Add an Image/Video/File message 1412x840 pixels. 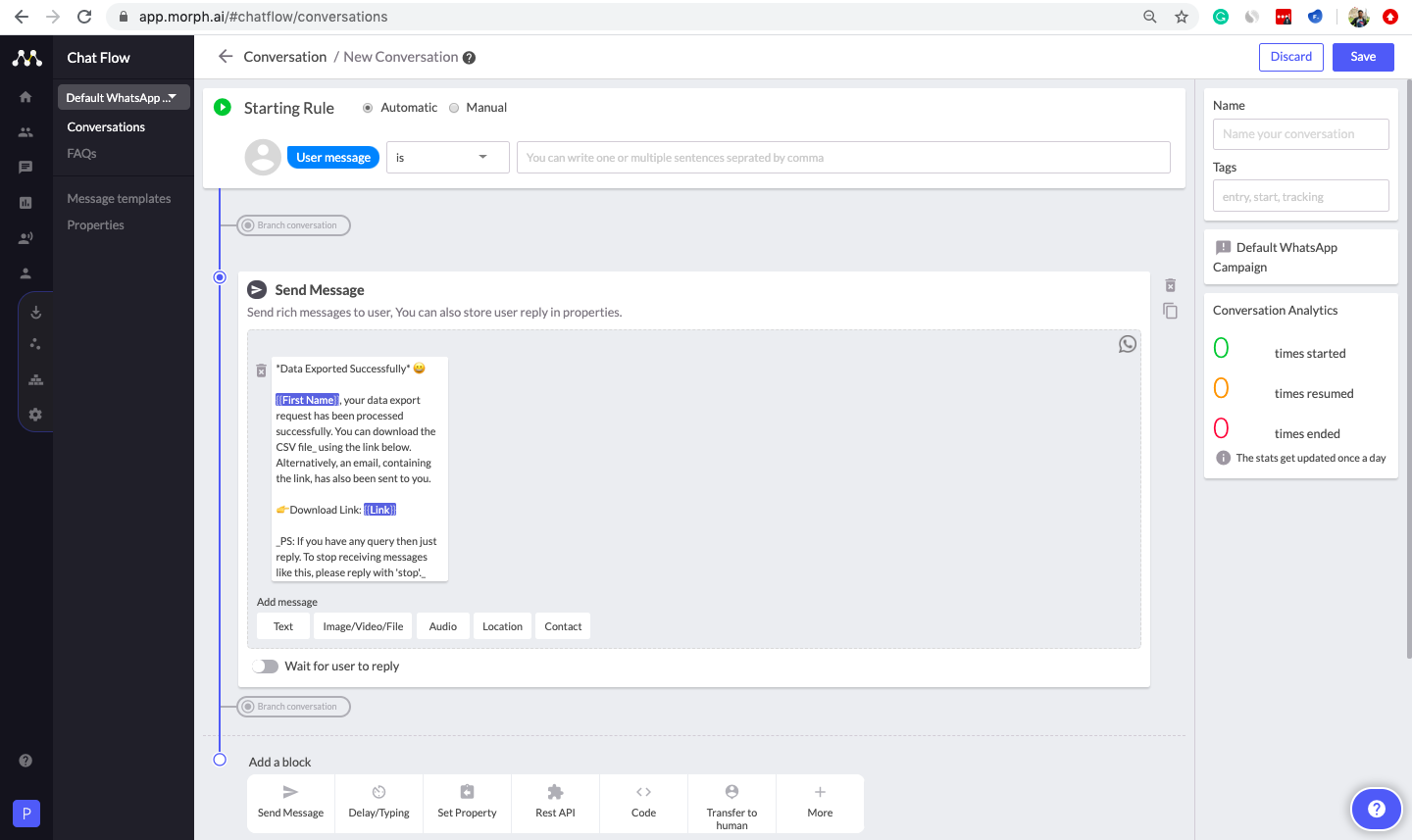tap(363, 626)
